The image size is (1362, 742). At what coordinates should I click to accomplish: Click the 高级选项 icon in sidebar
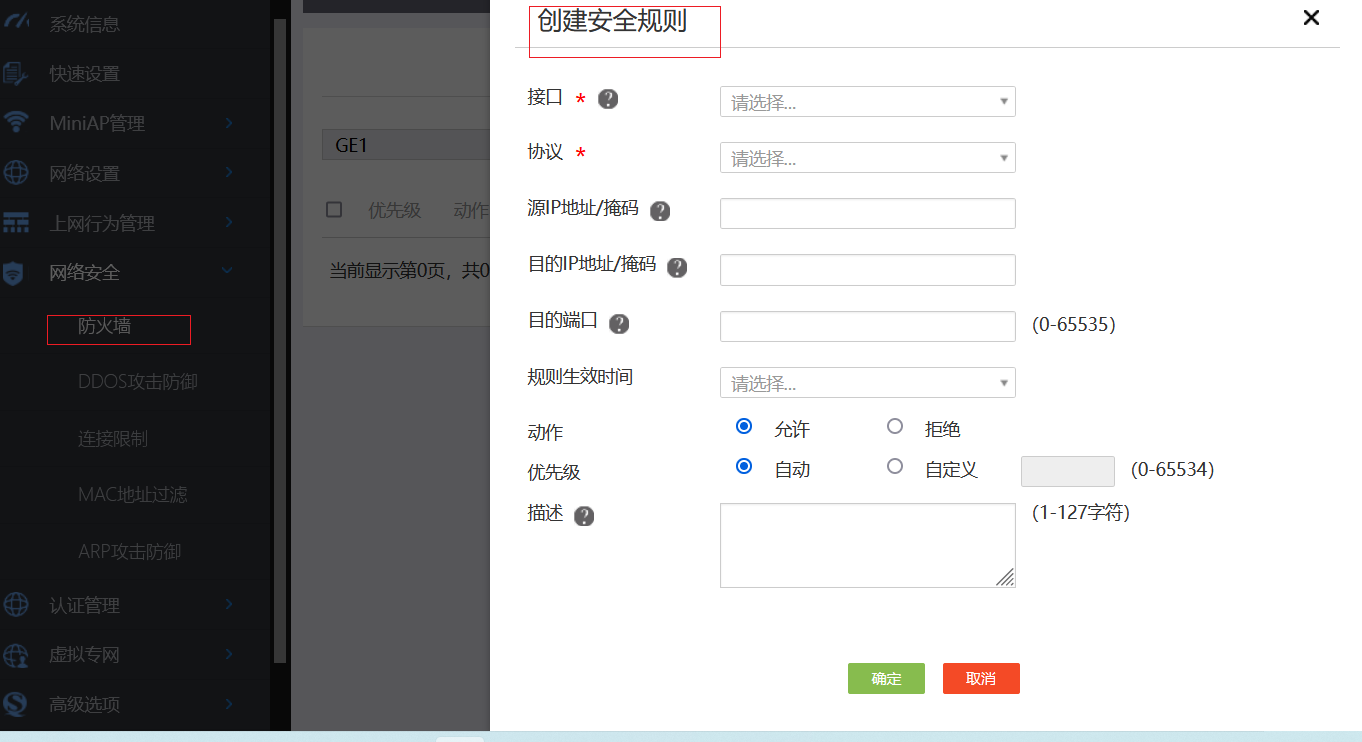click(x=16, y=704)
